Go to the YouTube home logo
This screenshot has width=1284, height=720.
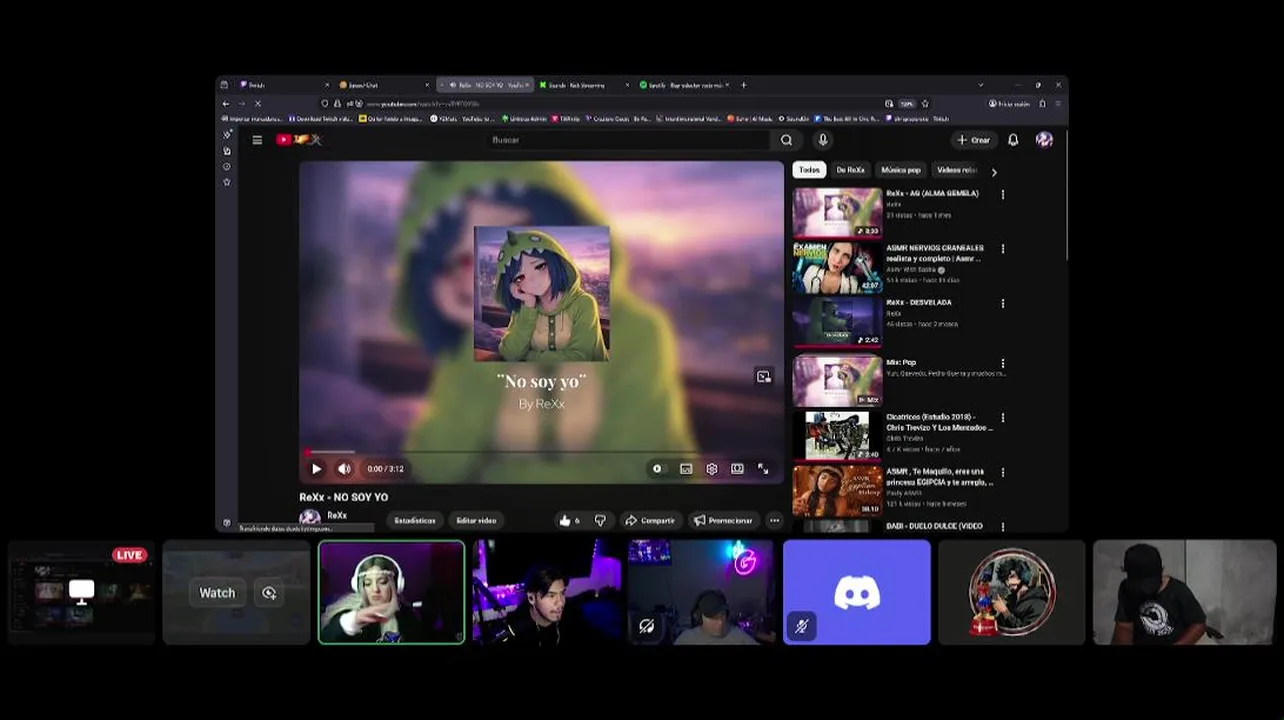298,140
